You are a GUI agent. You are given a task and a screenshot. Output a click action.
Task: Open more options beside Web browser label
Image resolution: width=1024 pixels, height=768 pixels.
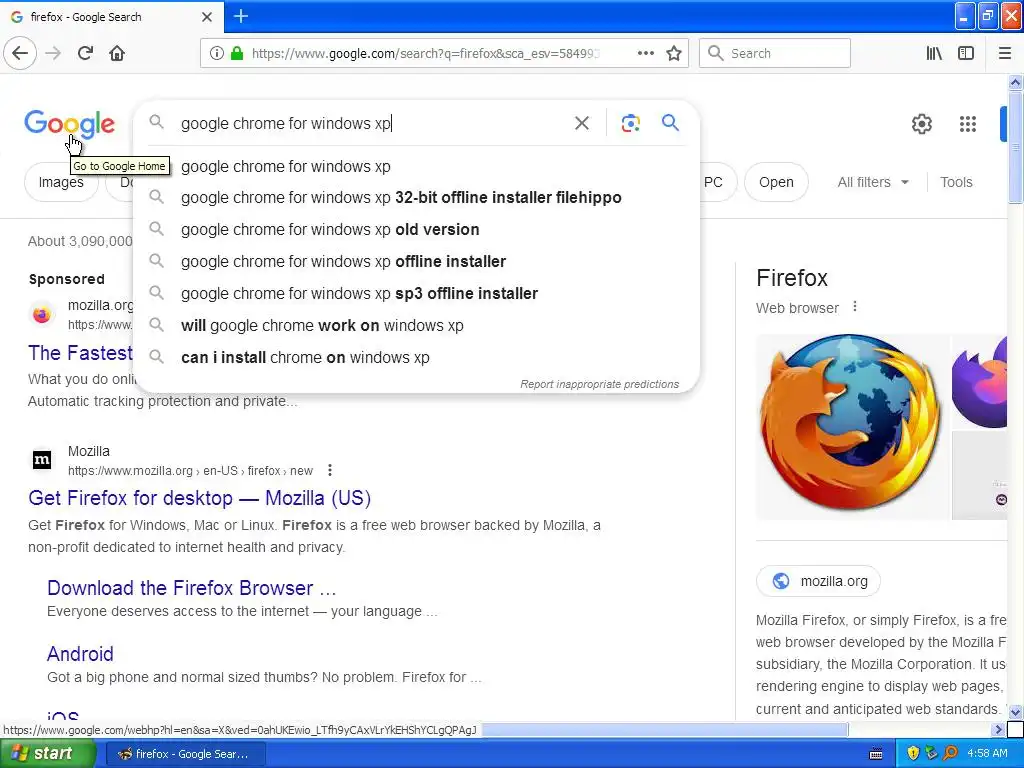854,306
